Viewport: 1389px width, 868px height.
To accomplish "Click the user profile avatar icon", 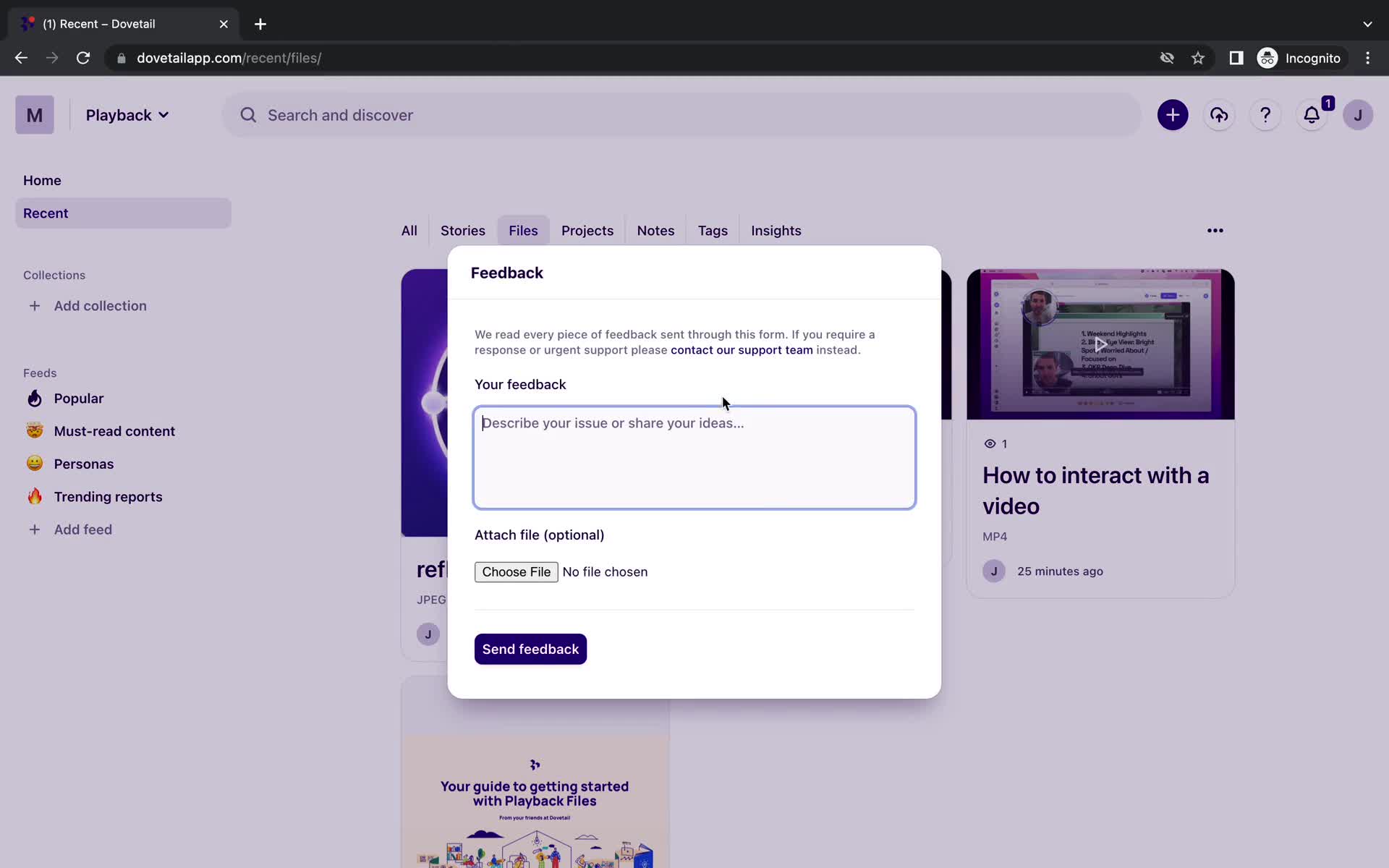I will tap(1357, 114).
